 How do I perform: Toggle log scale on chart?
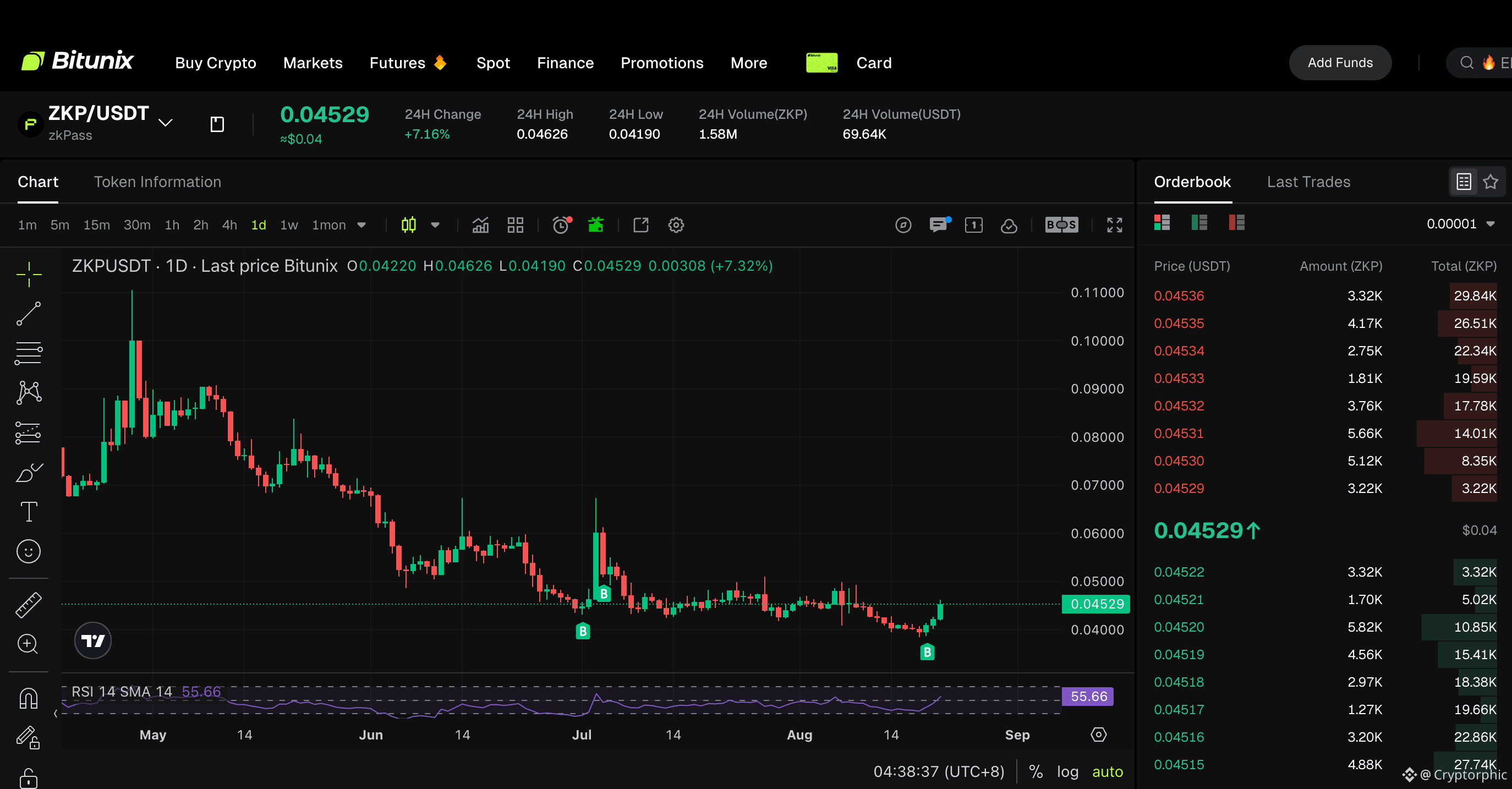(1067, 771)
